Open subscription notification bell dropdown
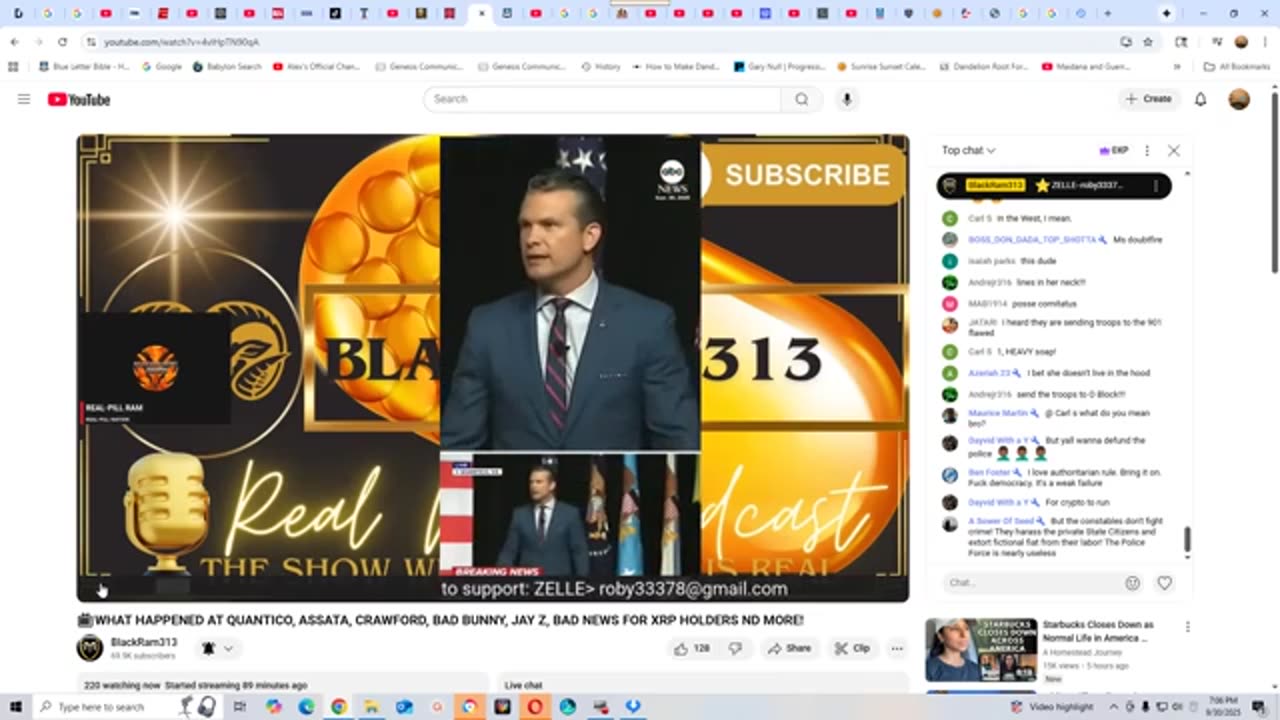 coord(217,648)
